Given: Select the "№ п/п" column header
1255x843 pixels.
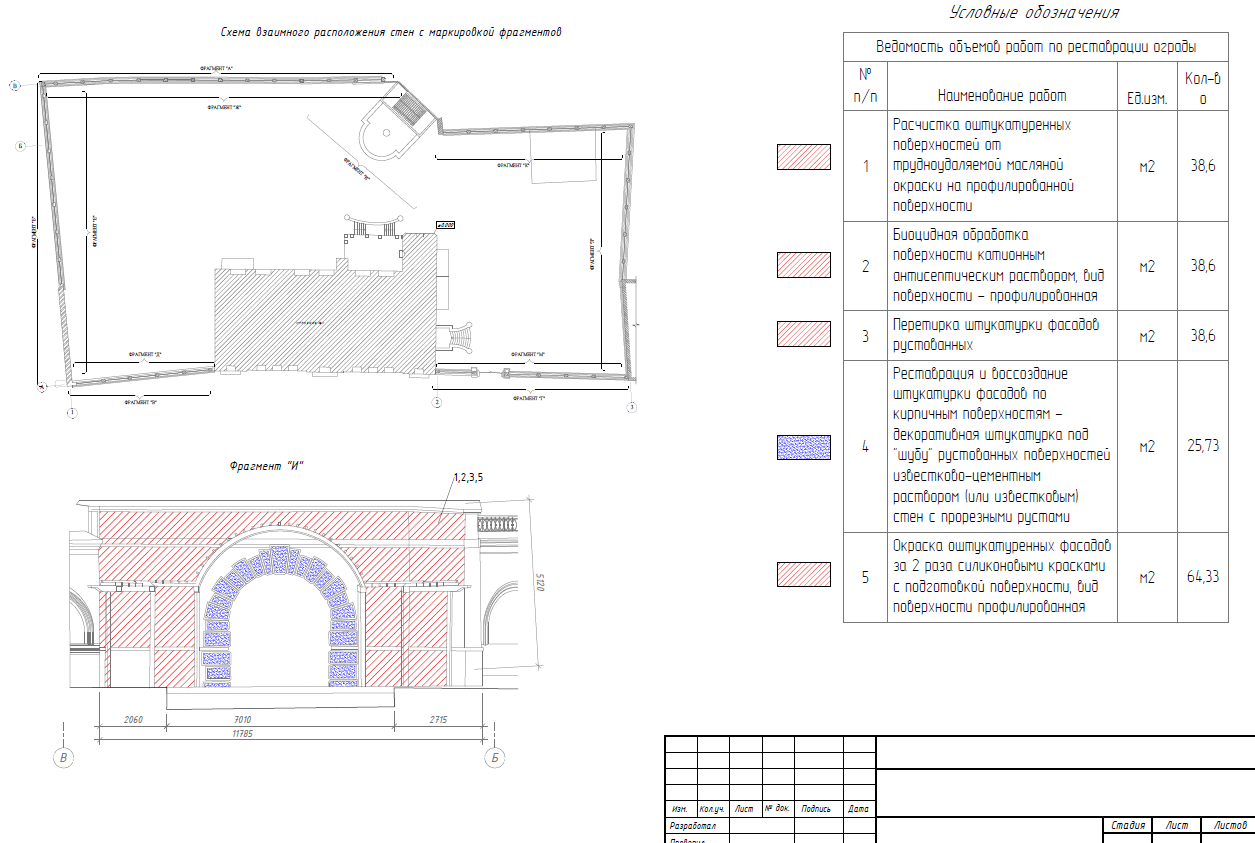Looking at the screenshot, I should [x=865, y=86].
